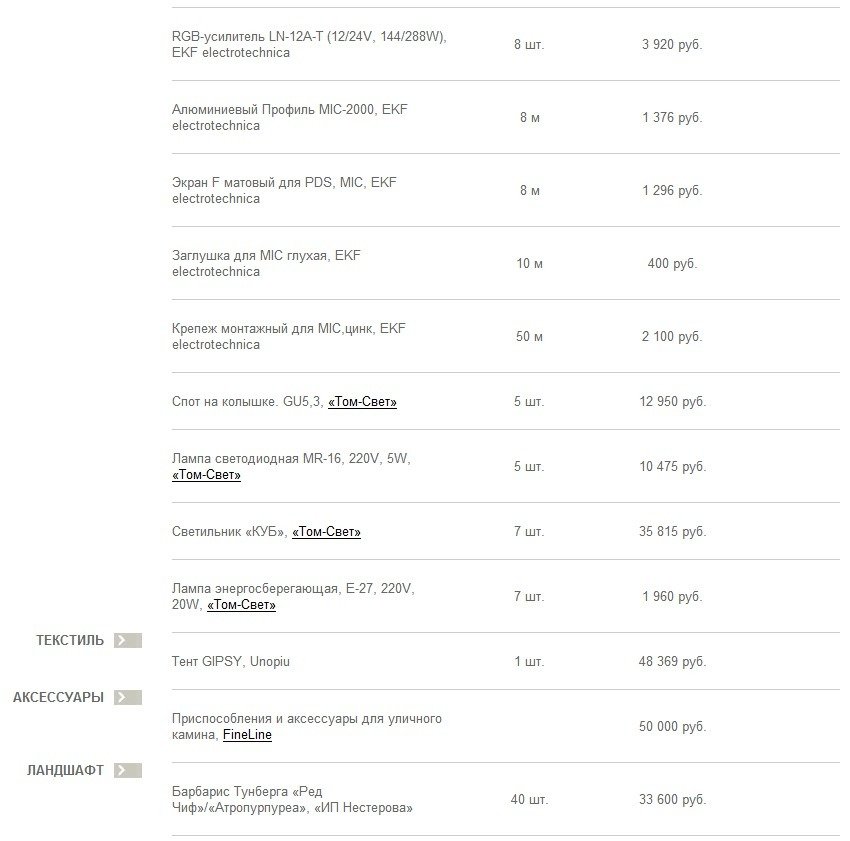Click the Заглушка для MIC глухая item
Viewport: 850px width, 841px height.
click(x=266, y=264)
